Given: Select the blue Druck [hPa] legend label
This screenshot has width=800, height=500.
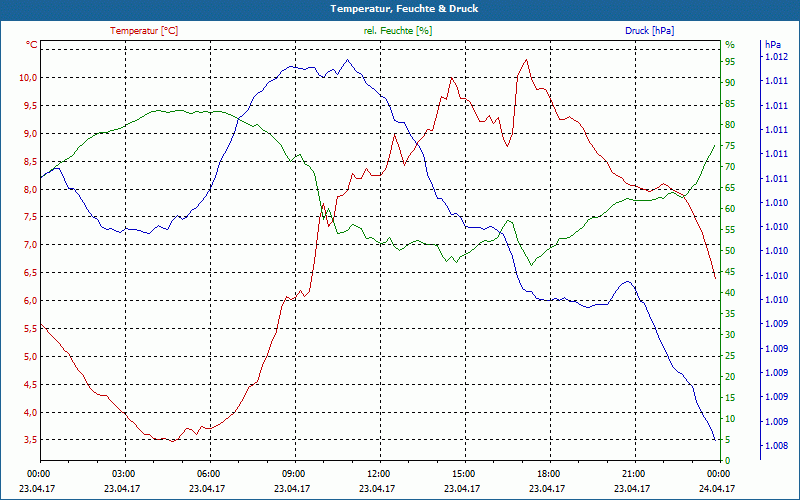Looking at the screenshot, I should 649,31.
